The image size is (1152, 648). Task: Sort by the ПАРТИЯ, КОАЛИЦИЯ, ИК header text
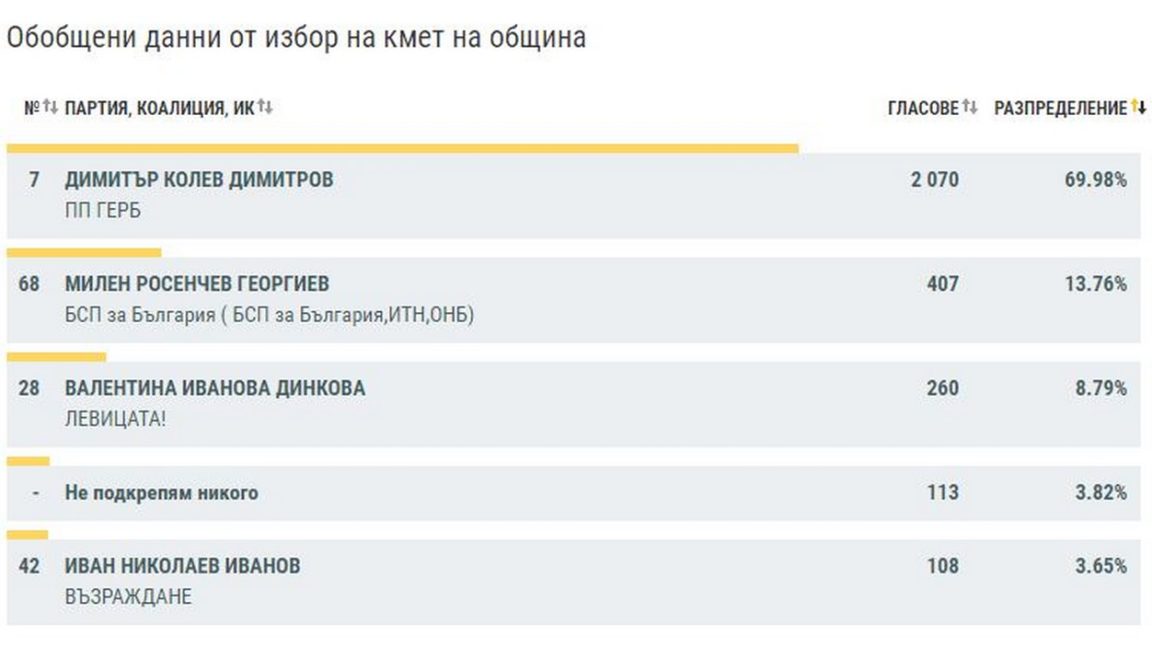(x=159, y=109)
